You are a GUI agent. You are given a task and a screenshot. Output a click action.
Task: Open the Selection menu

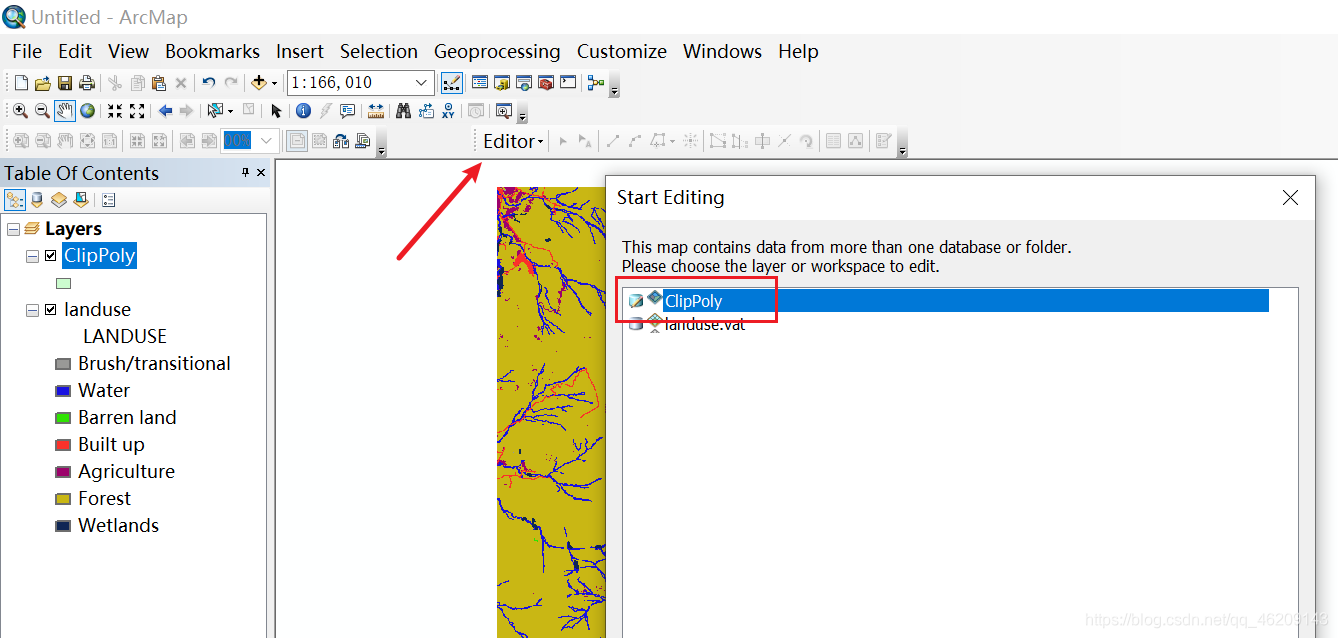(378, 51)
